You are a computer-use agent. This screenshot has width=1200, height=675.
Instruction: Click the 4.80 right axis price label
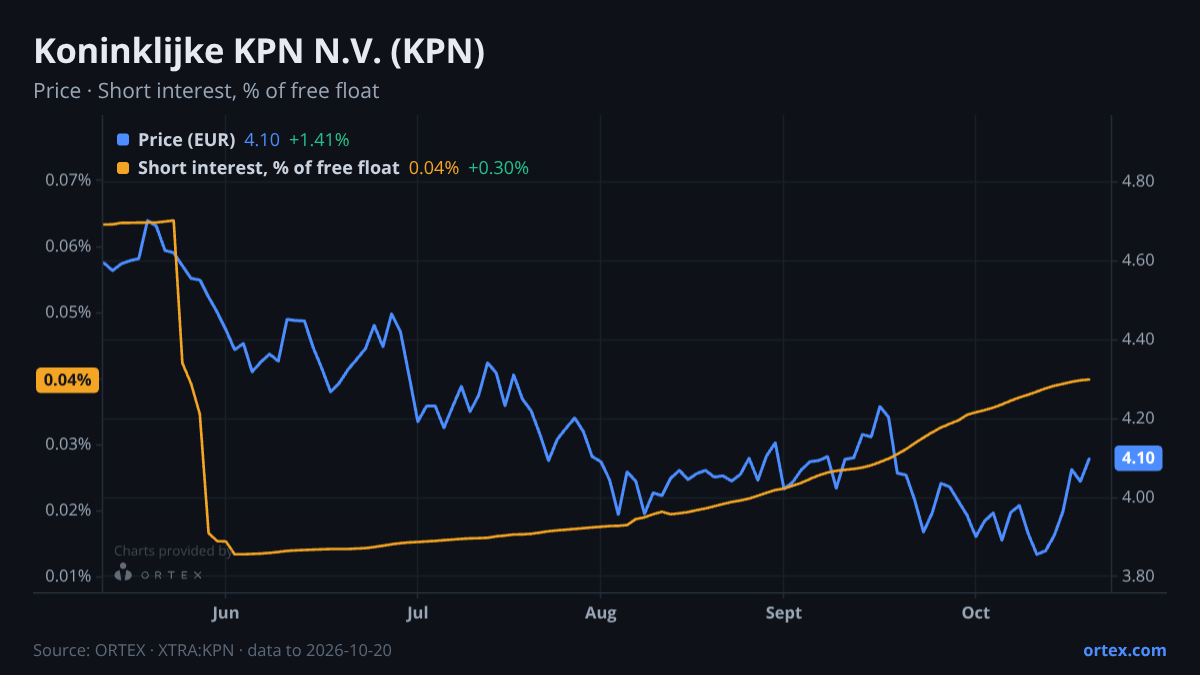(1139, 181)
